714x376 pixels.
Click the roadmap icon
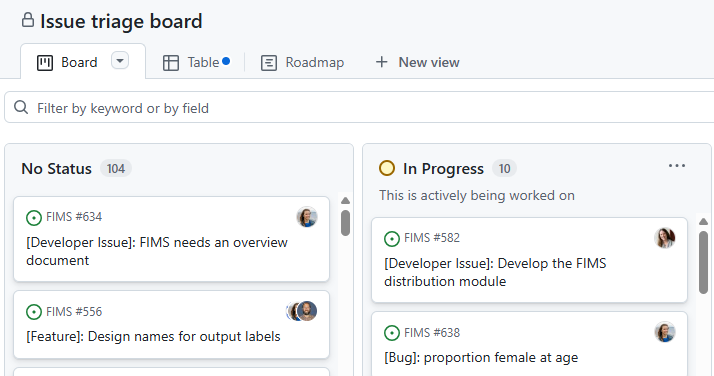point(269,63)
